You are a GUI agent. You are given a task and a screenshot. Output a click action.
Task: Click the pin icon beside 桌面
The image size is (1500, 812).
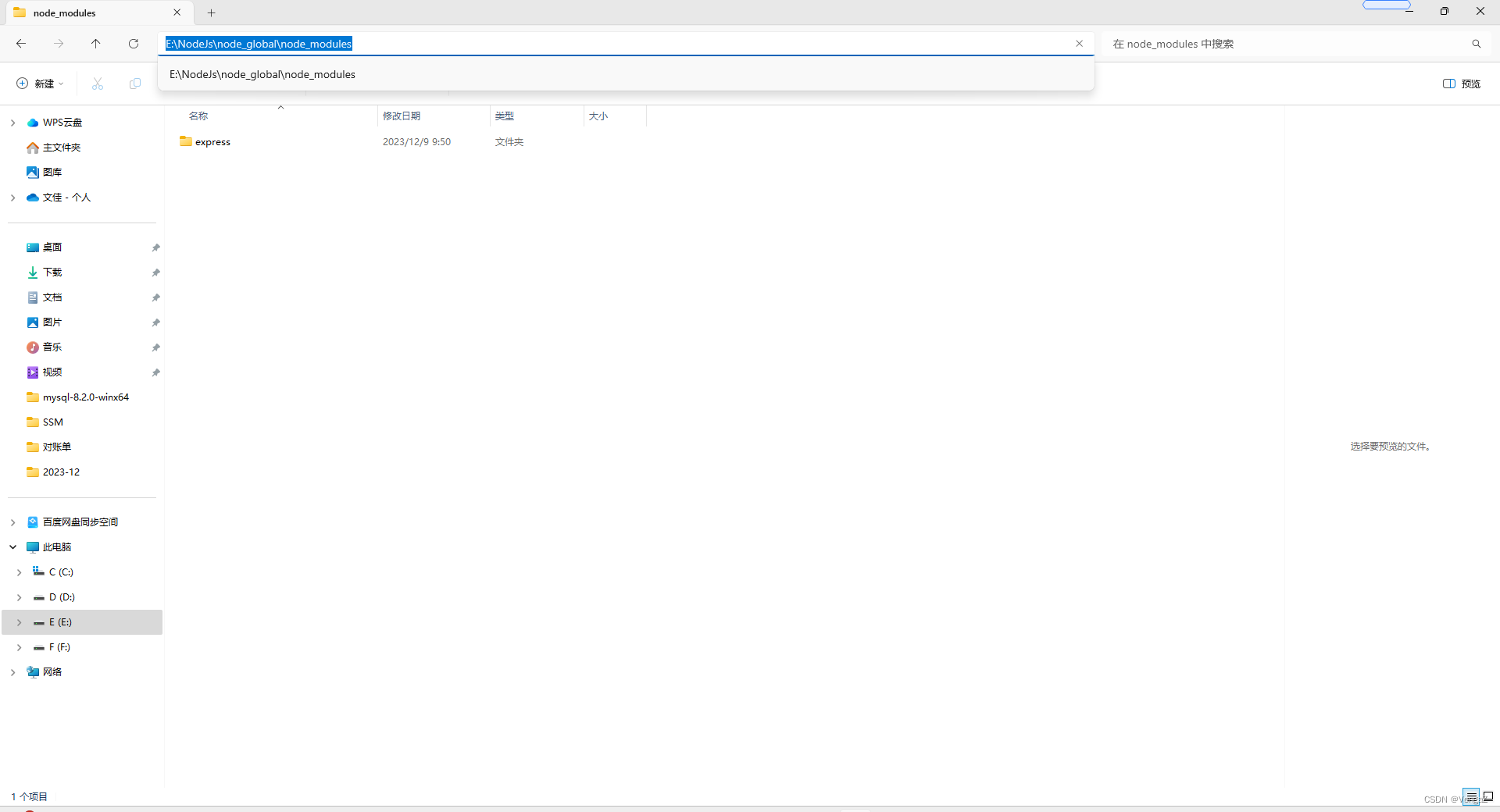[155, 248]
